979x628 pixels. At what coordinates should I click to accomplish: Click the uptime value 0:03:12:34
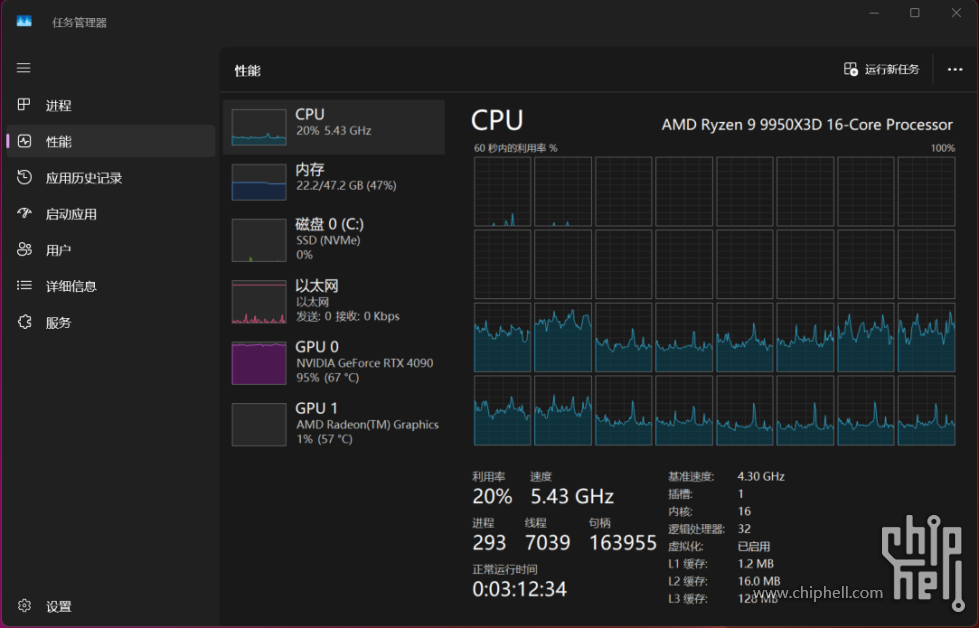[519, 589]
